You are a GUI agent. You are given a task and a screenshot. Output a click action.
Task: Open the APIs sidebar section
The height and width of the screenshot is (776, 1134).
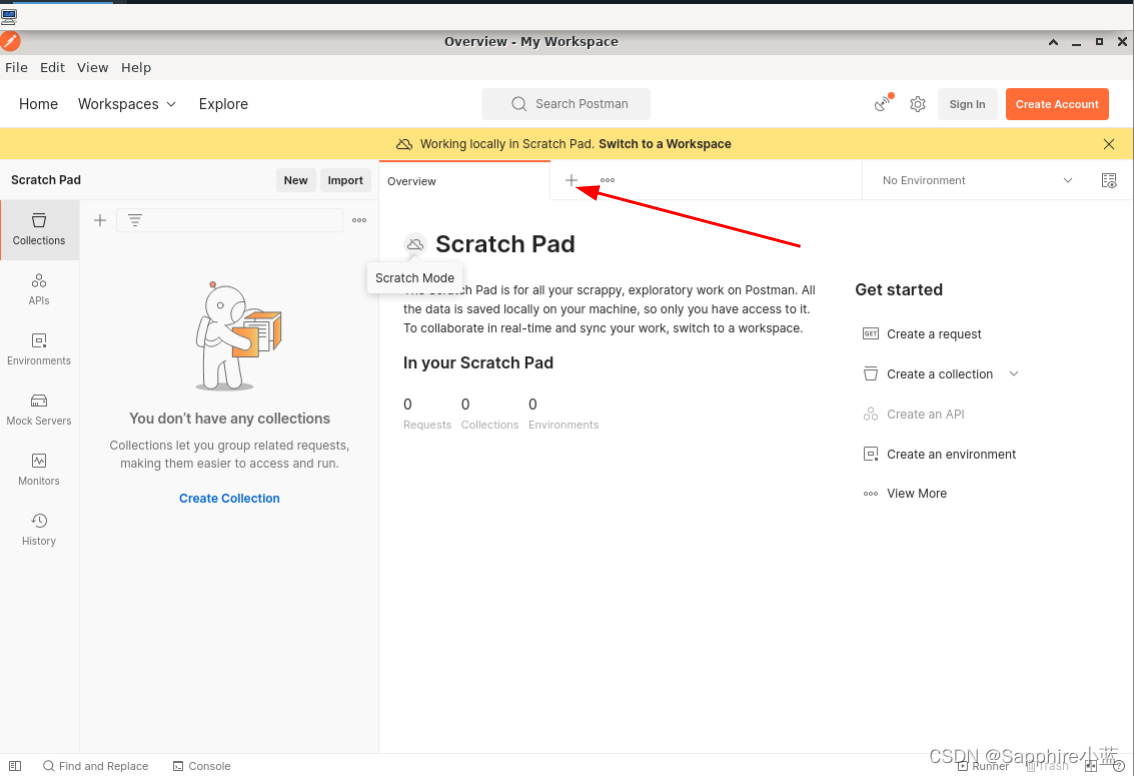39,289
